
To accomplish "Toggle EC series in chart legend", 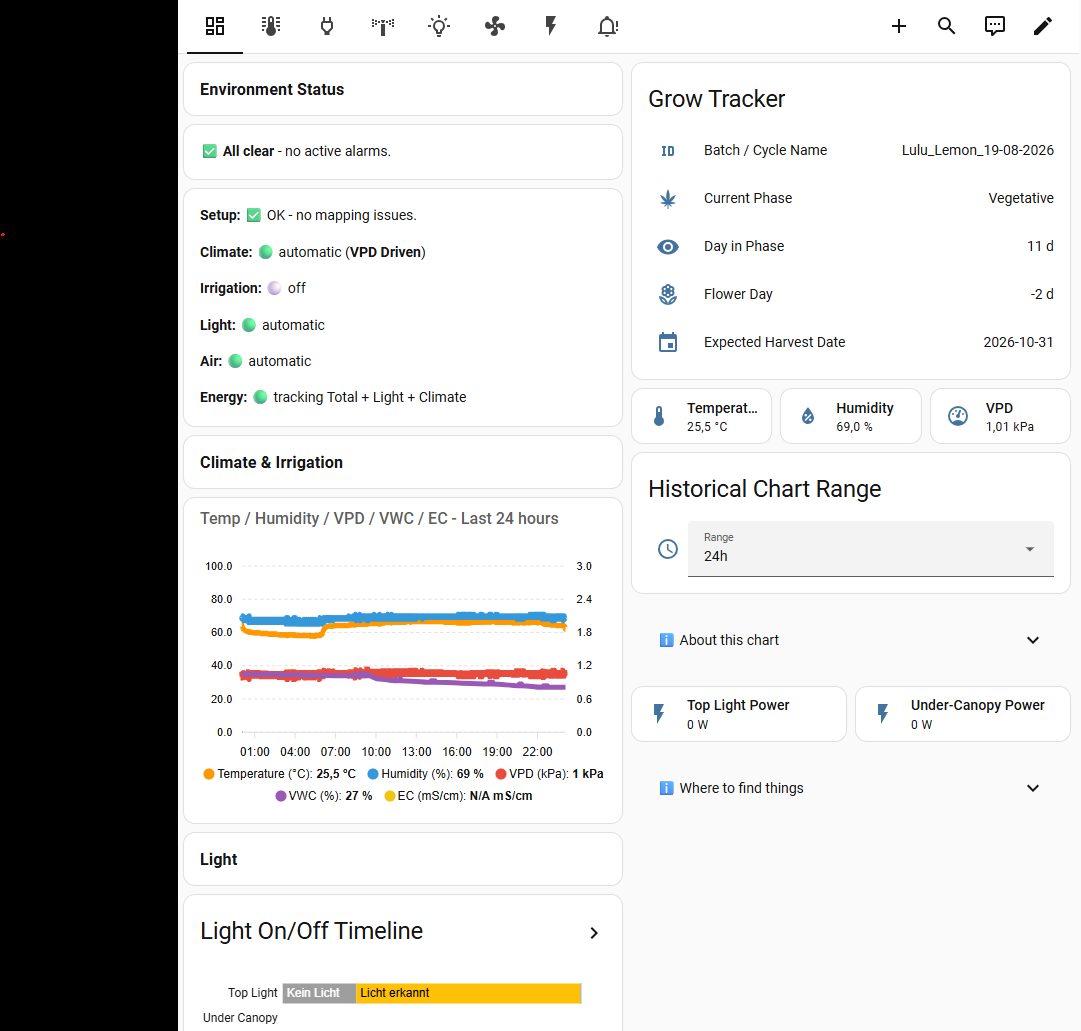I will point(458,796).
